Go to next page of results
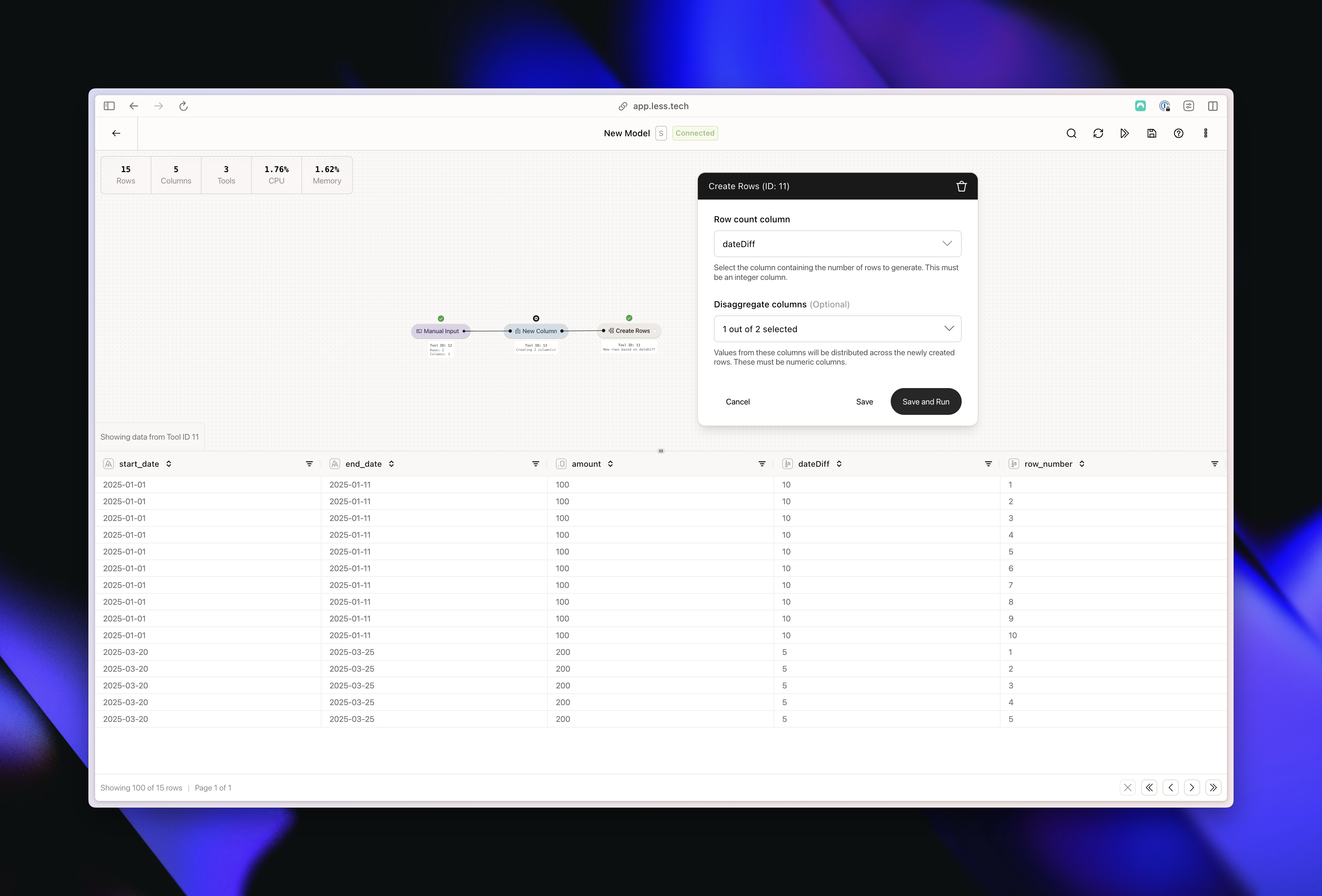Image resolution: width=1322 pixels, height=896 pixels. coord(1192,787)
